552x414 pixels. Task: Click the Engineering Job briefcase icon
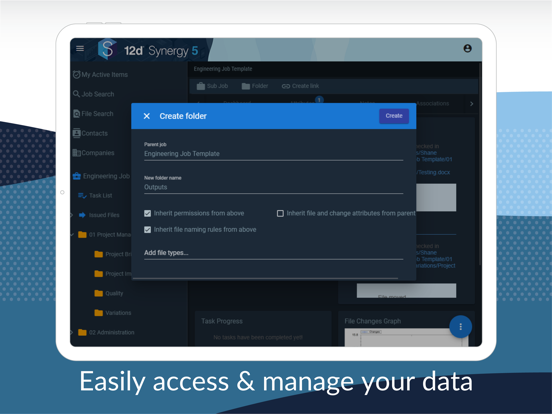pyautogui.click(x=77, y=176)
